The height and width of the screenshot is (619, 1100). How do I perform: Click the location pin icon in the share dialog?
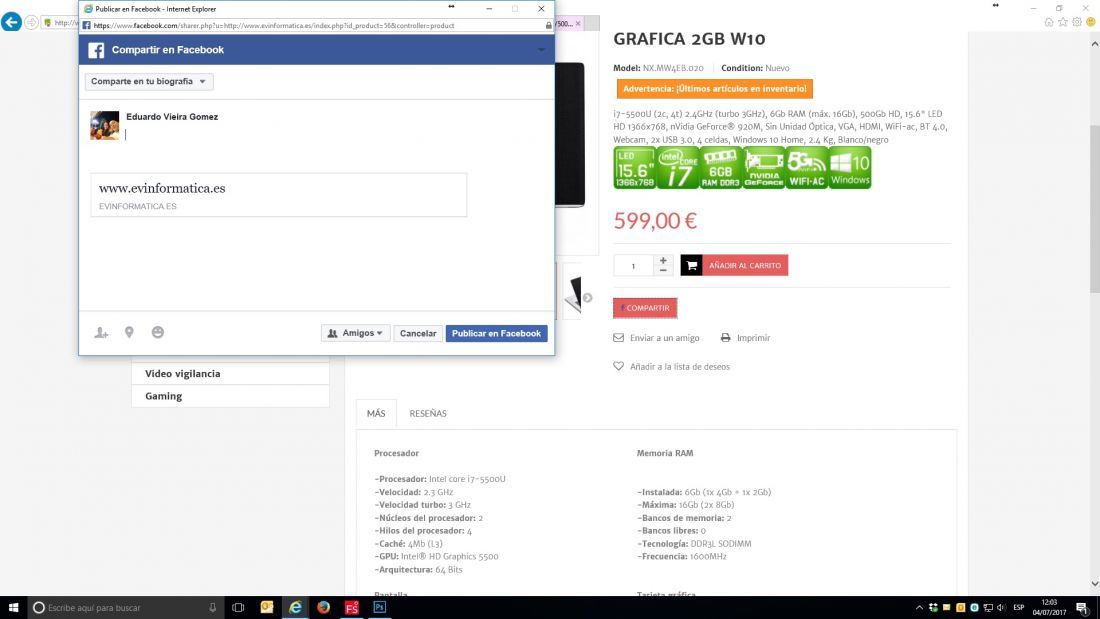[x=129, y=333]
